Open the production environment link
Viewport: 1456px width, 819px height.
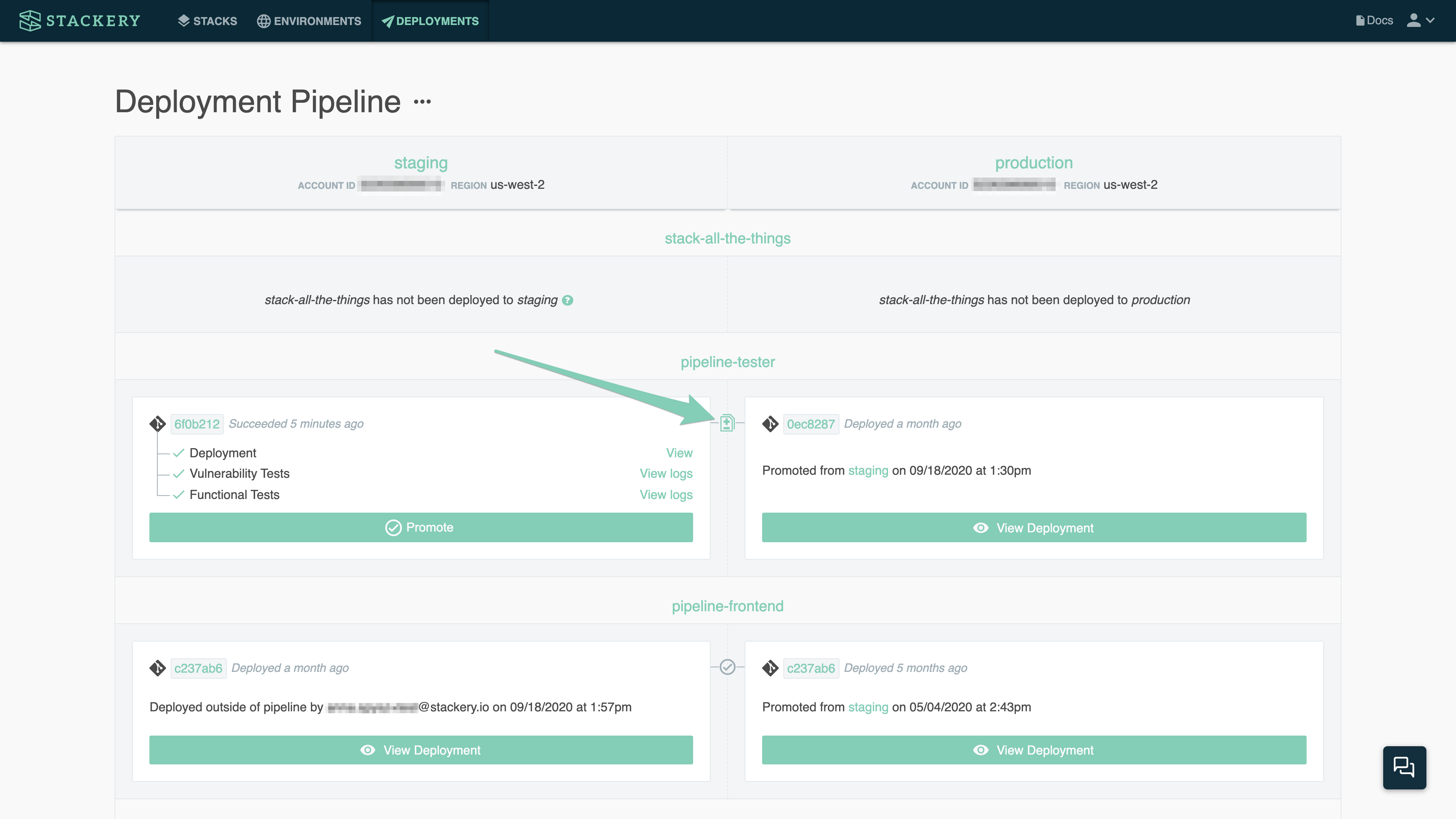[x=1034, y=163]
